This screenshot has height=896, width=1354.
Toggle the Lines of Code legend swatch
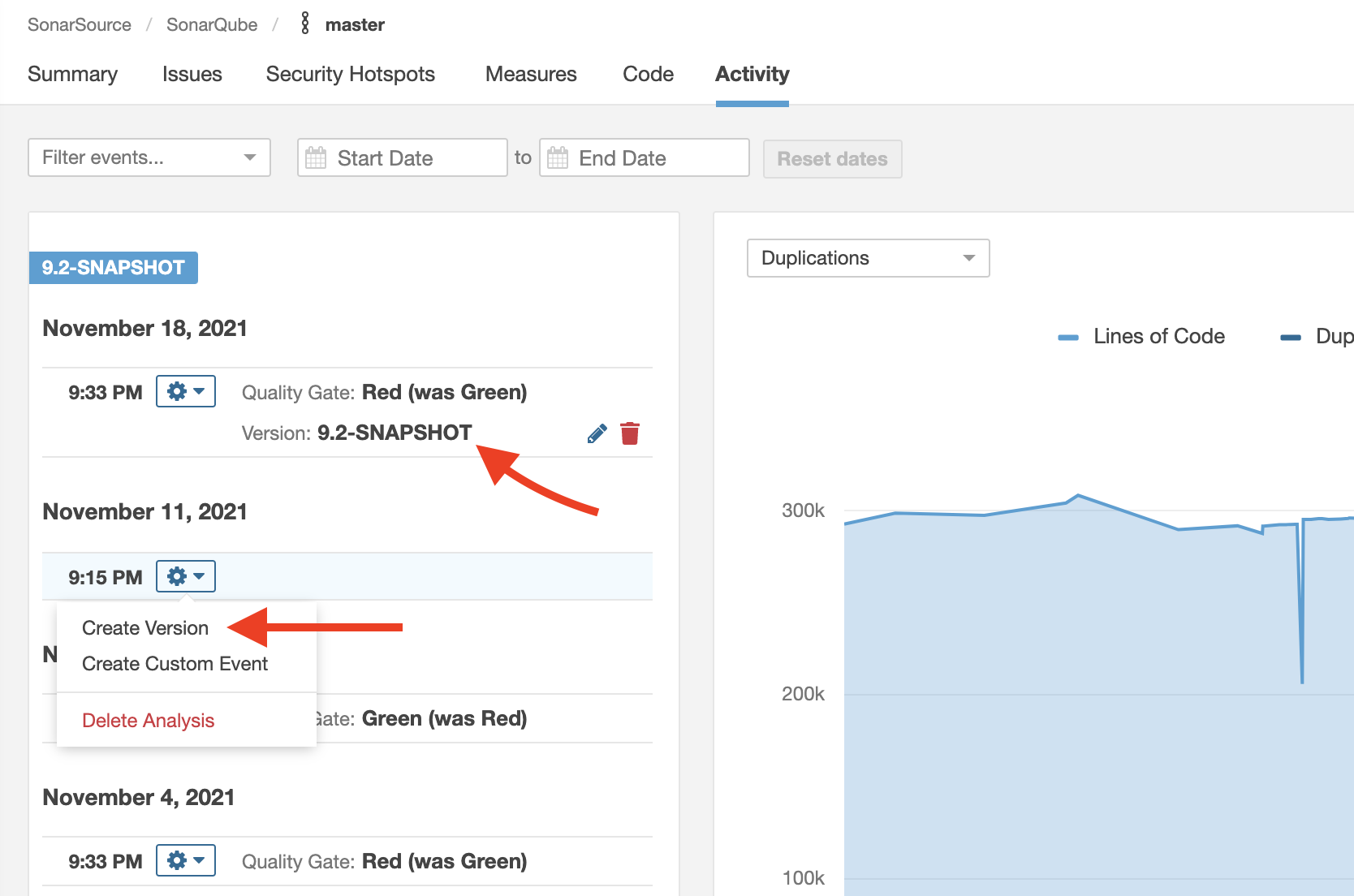pos(1068,337)
